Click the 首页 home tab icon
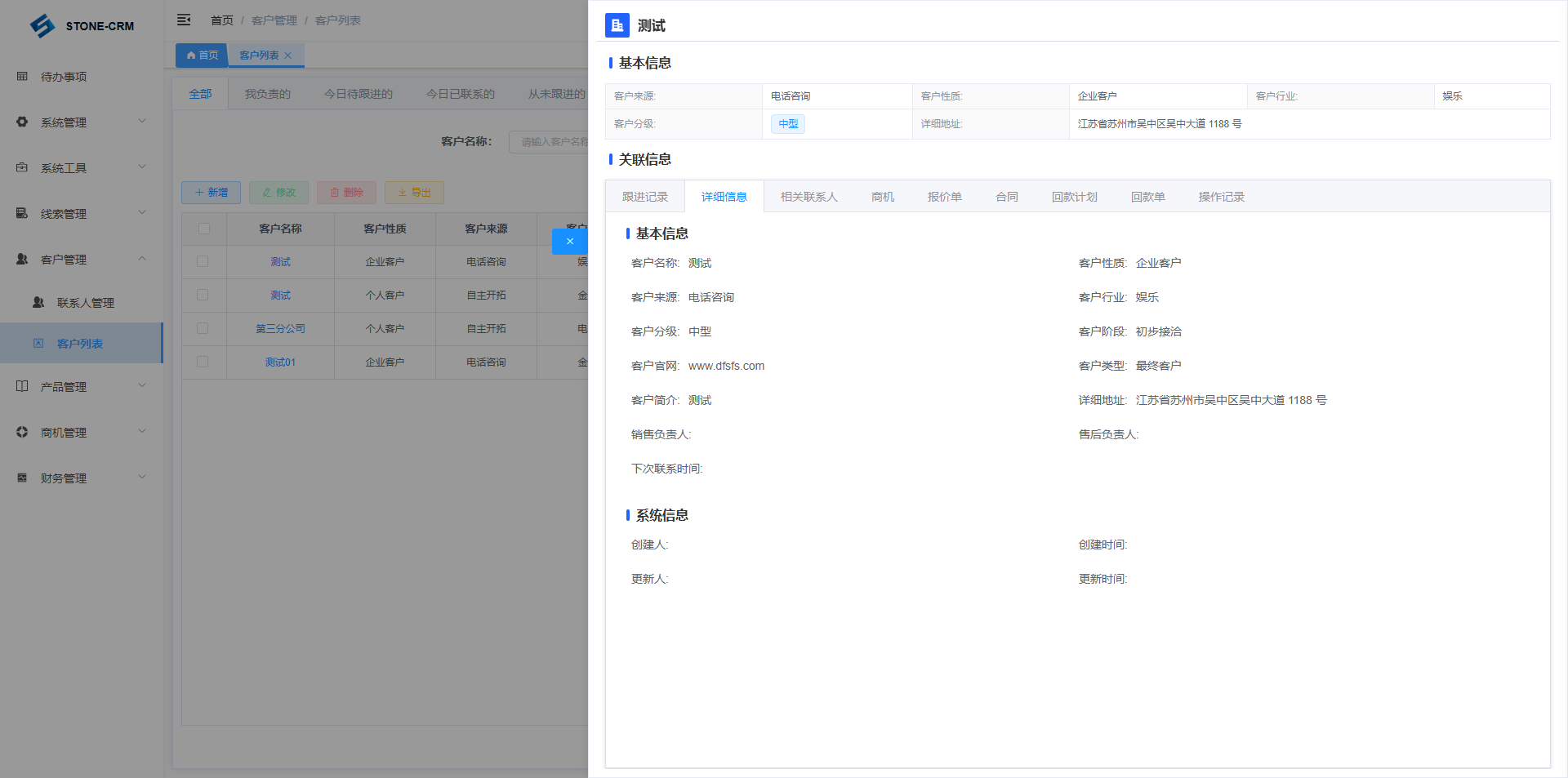1568x778 pixels. (191, 56)
